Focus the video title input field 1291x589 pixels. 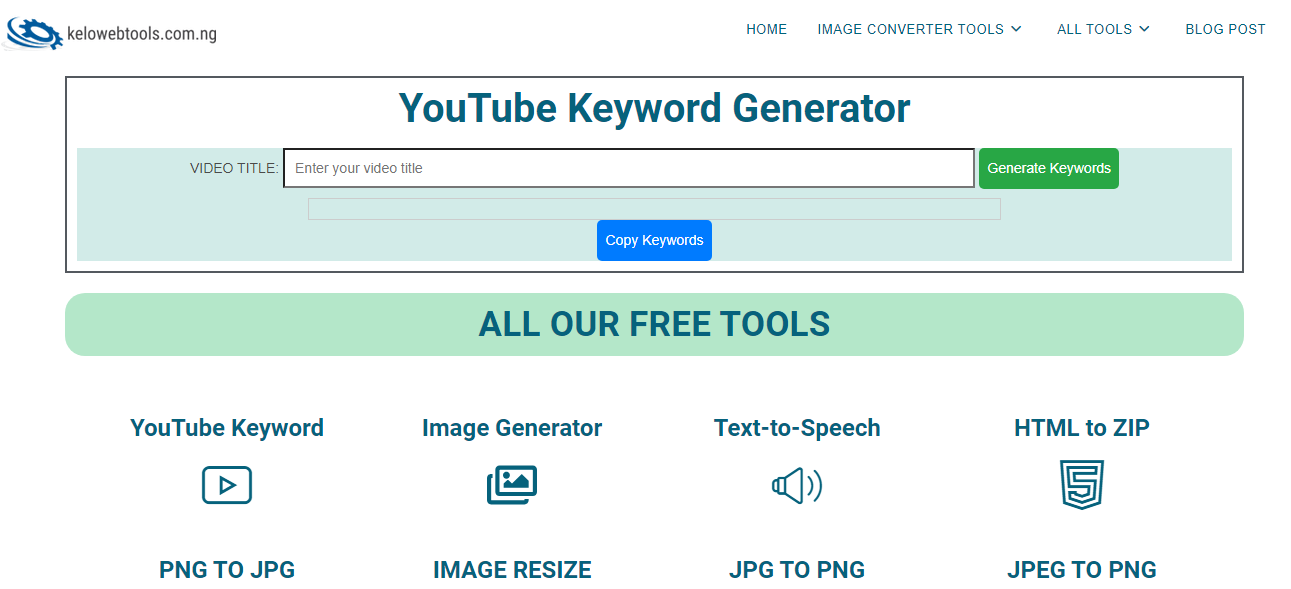[x=629, y=168]
